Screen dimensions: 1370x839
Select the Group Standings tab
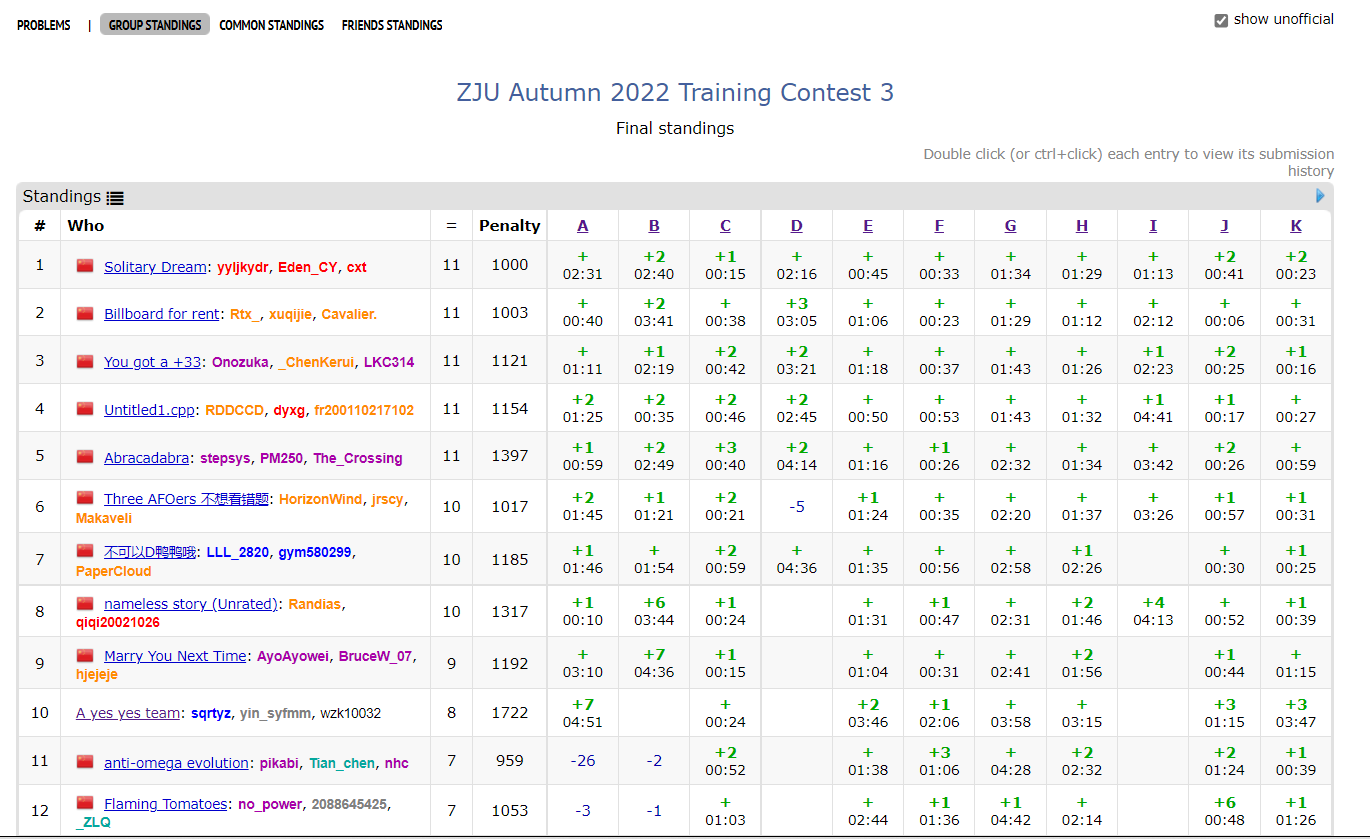click(x=155, y=25)
